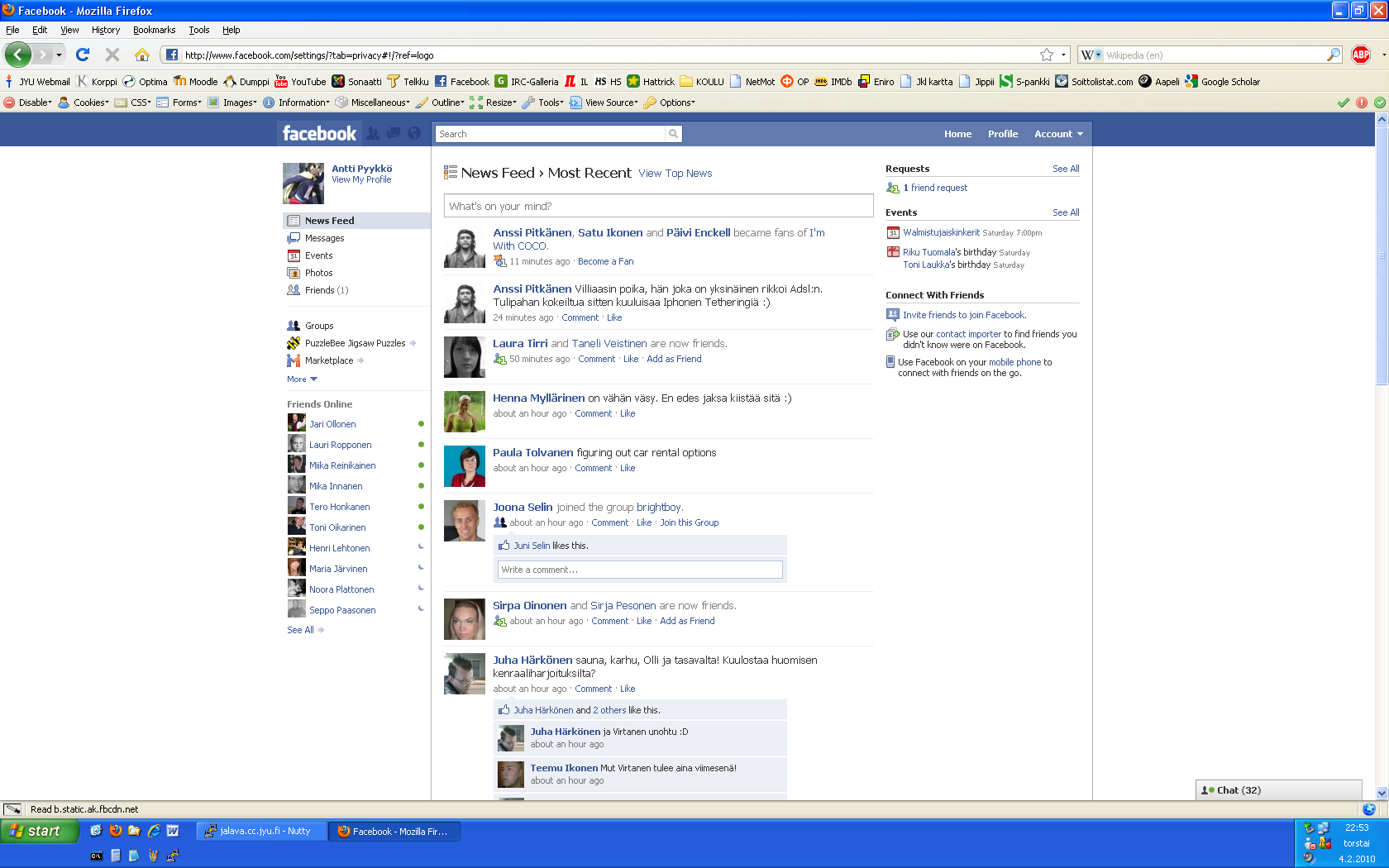This screenshot has width=1389, height=868.
Task: Expand the More sidebar list
Action: pyautogui.click(x=302, y=379)
